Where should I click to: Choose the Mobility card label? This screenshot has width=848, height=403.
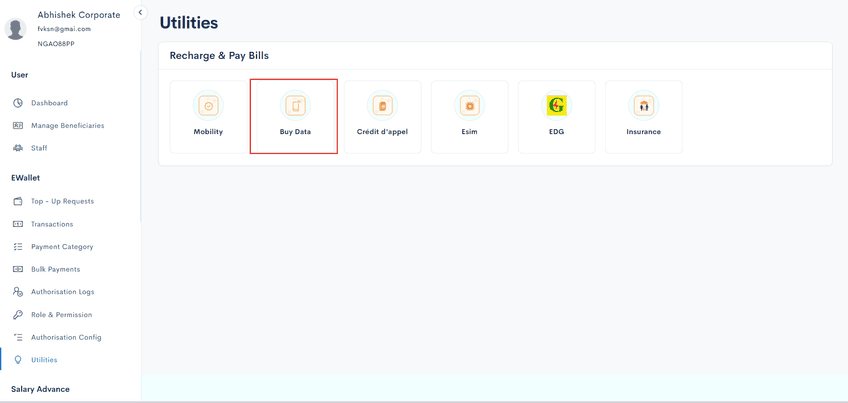coord(208,132)
